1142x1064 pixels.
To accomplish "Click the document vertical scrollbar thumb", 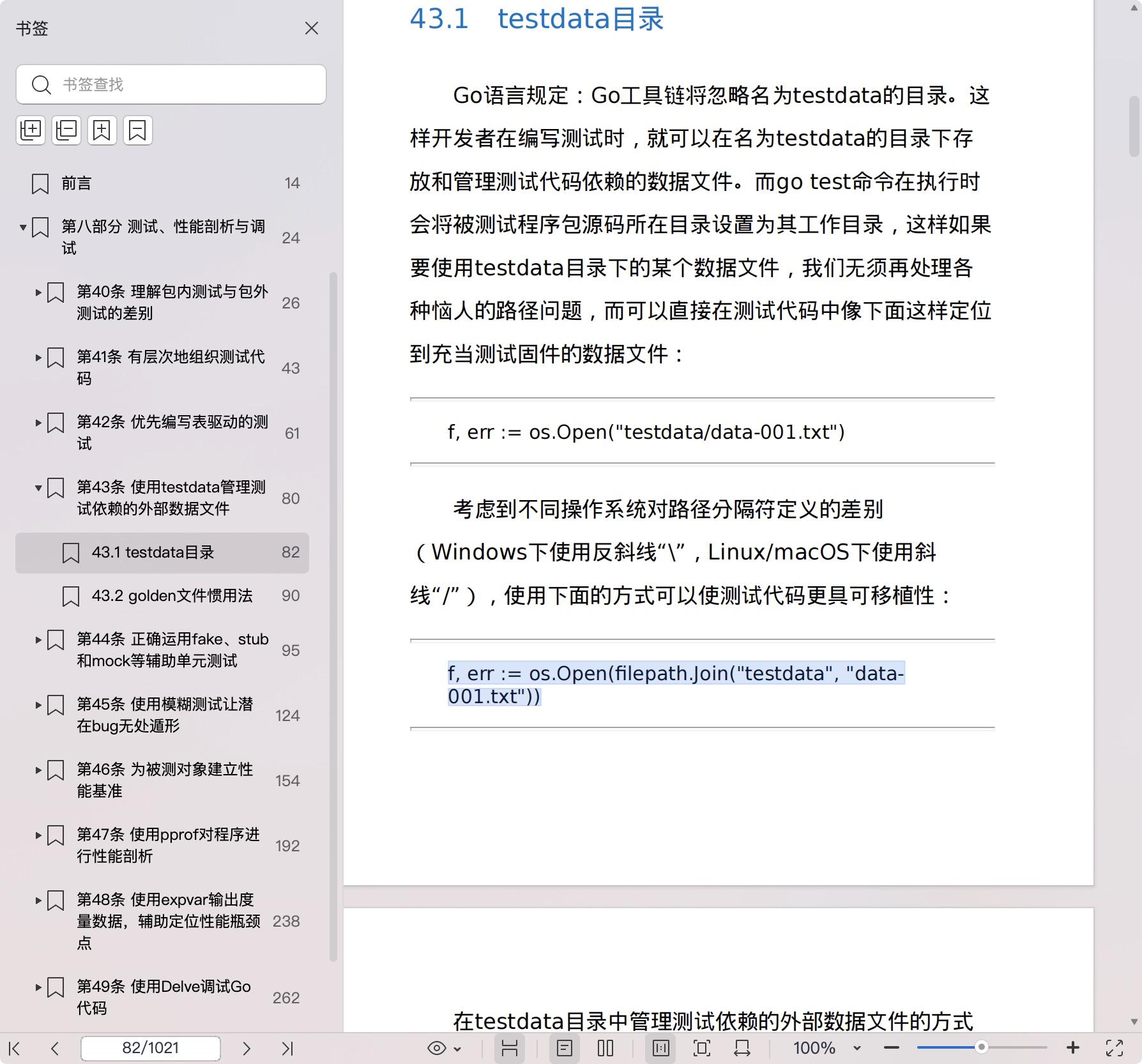I will (1134, 126).
